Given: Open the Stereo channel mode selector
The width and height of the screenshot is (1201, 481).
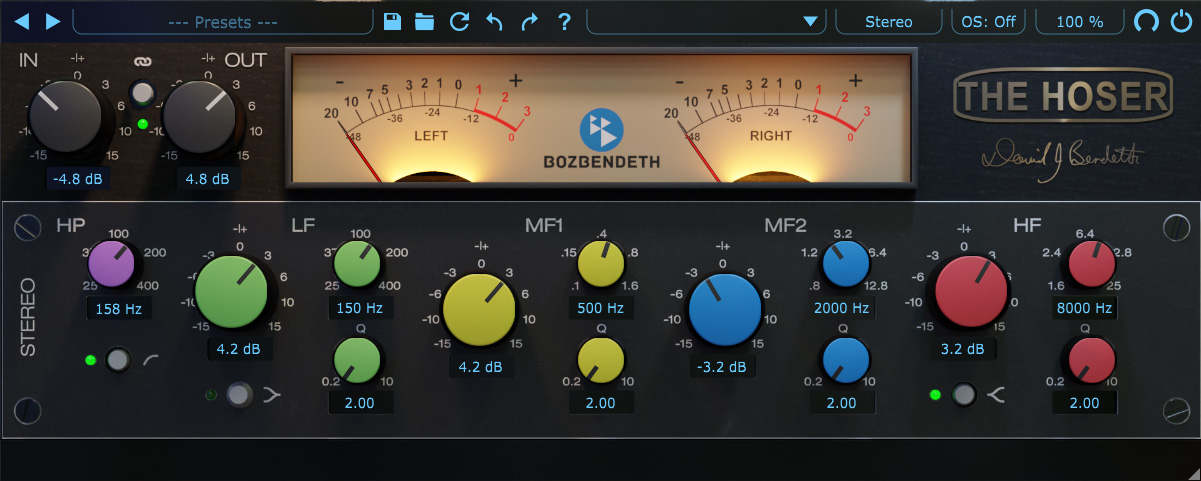Looking at the screenshot, I should click(888, 21).
